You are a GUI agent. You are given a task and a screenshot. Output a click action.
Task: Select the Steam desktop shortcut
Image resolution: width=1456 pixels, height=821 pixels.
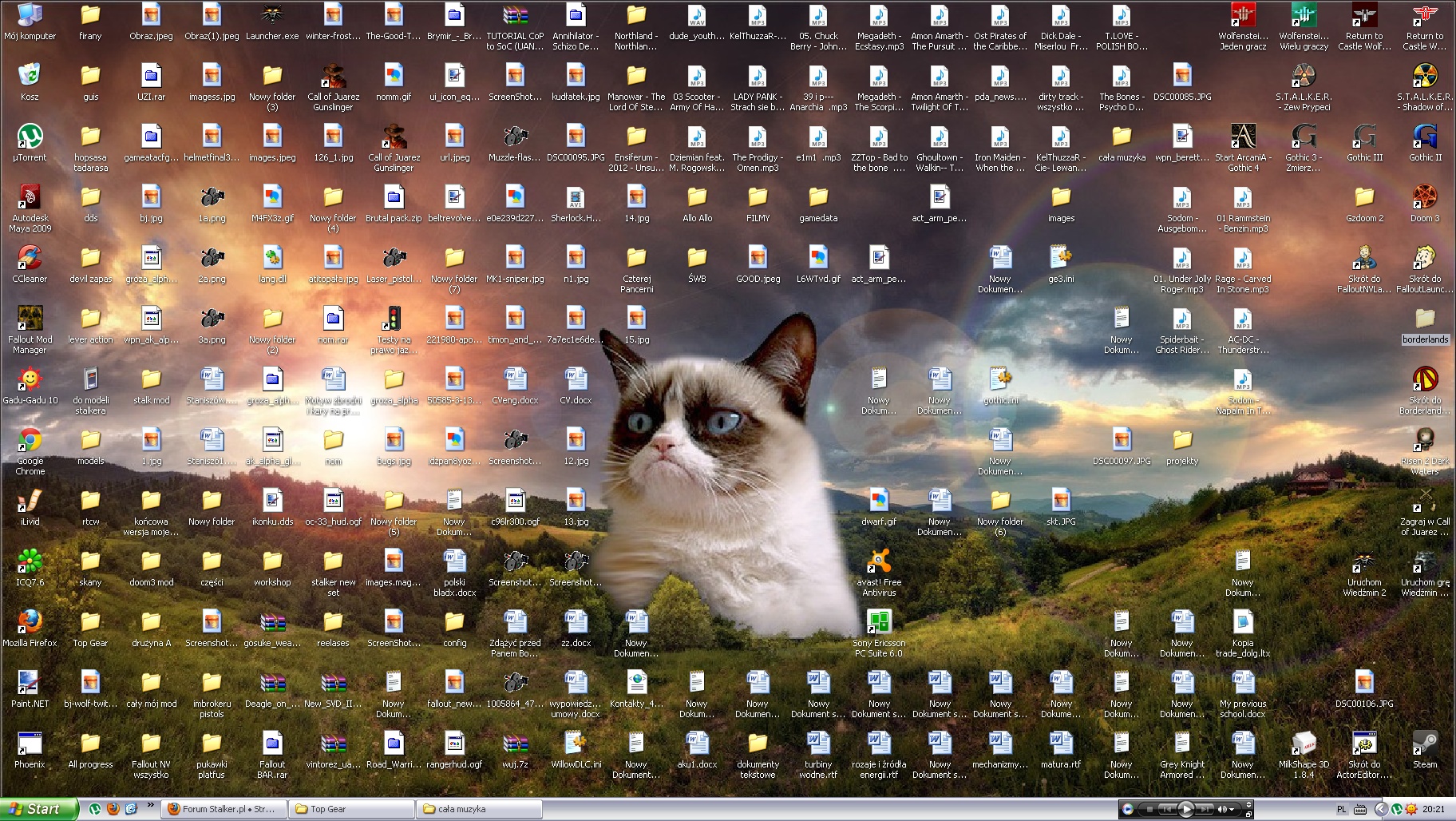(x=1425, y=750)
